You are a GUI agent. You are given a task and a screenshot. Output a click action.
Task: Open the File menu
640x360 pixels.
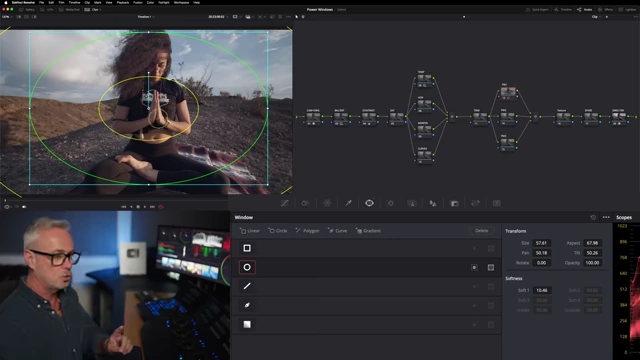[x=41, y=2]
